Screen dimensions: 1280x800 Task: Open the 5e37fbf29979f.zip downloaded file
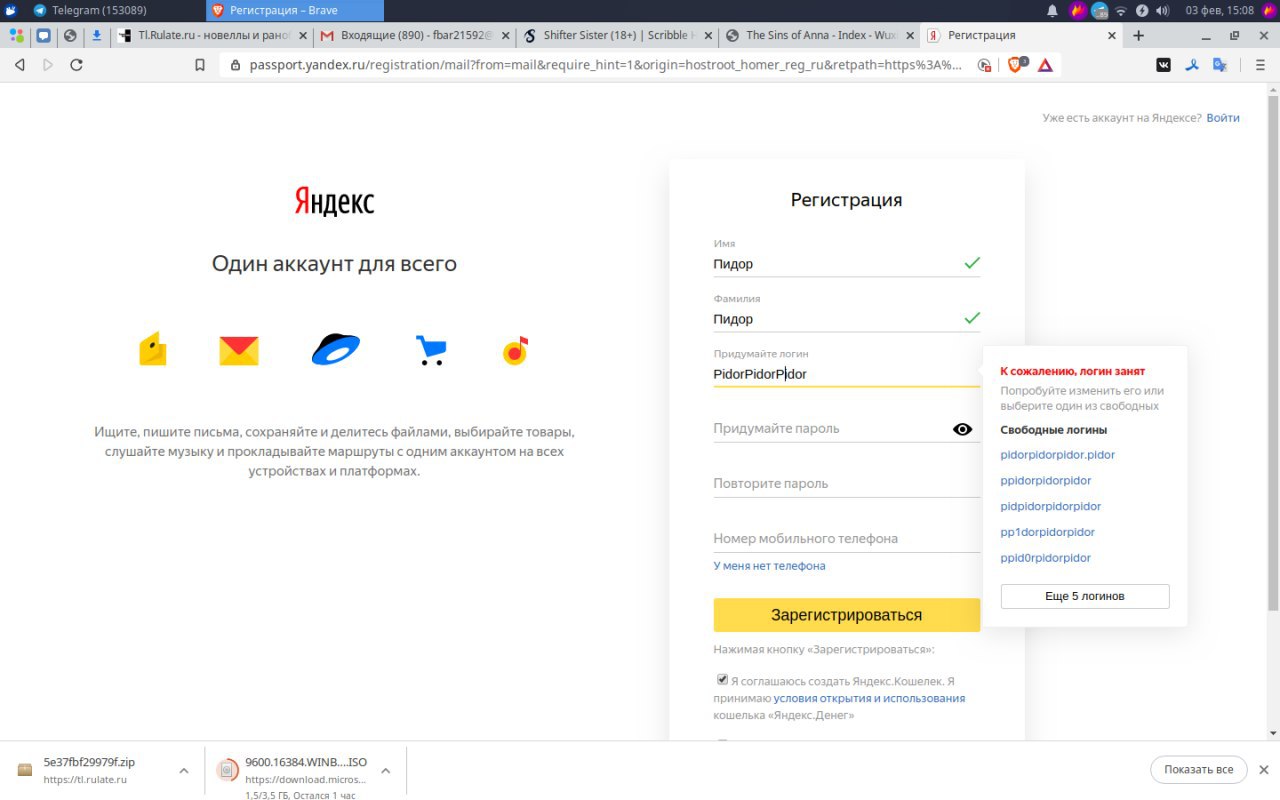[x=88, y=769]
